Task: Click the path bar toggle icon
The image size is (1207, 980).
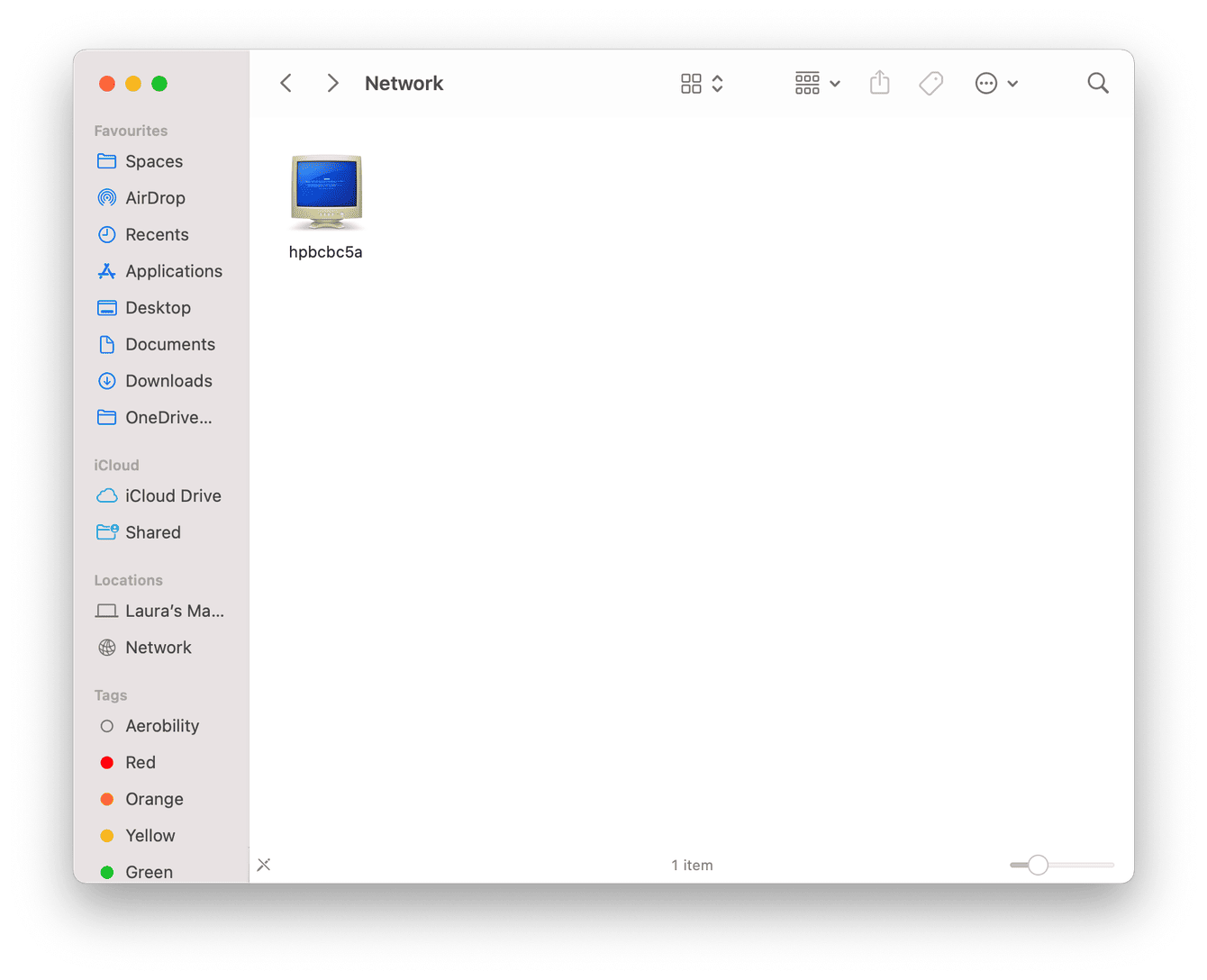Action: point(264,865)
